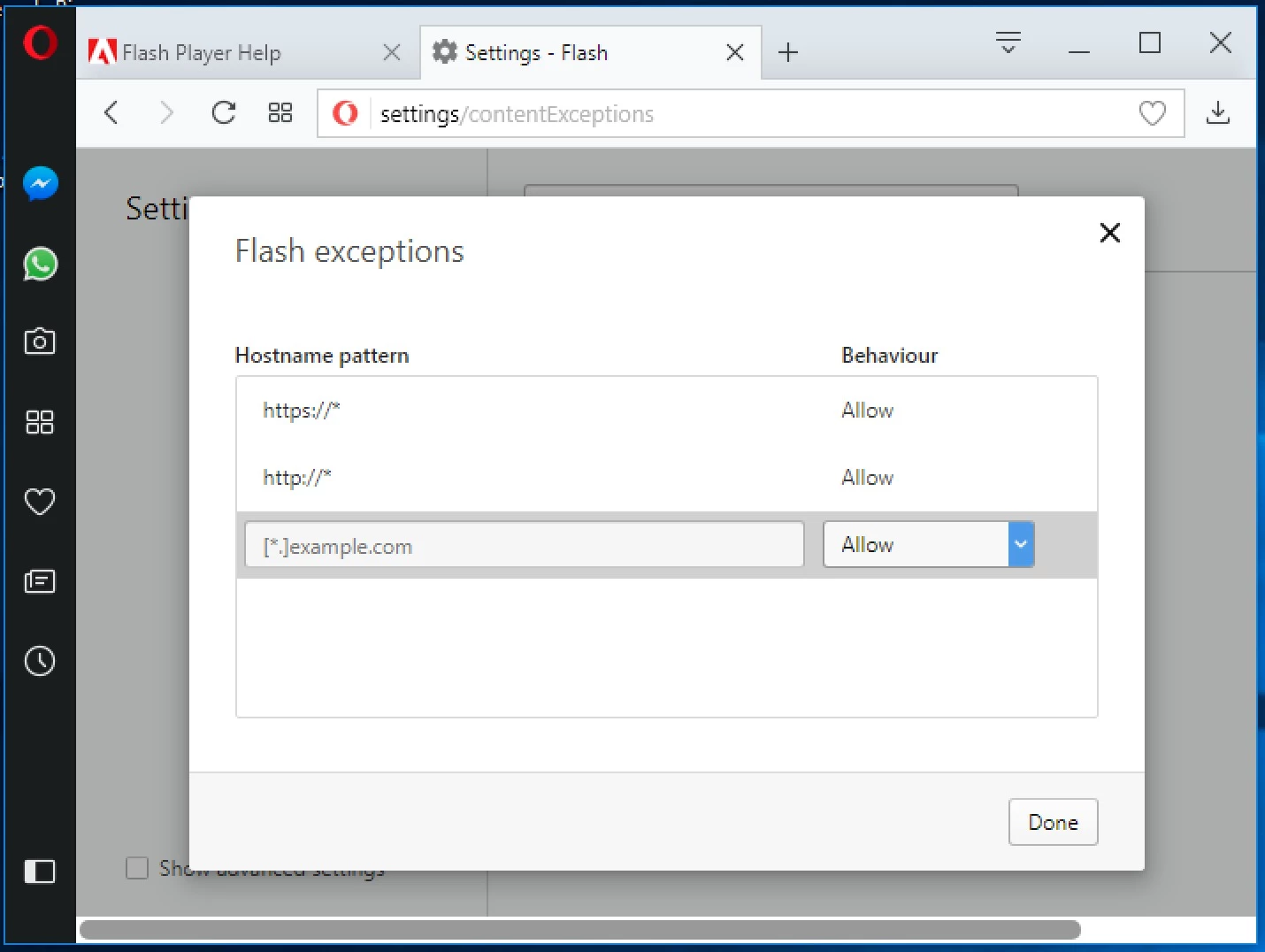Maximize the Opera window
The width and height of the screenshot is (1265, 952).
(x=1150, y=42)
